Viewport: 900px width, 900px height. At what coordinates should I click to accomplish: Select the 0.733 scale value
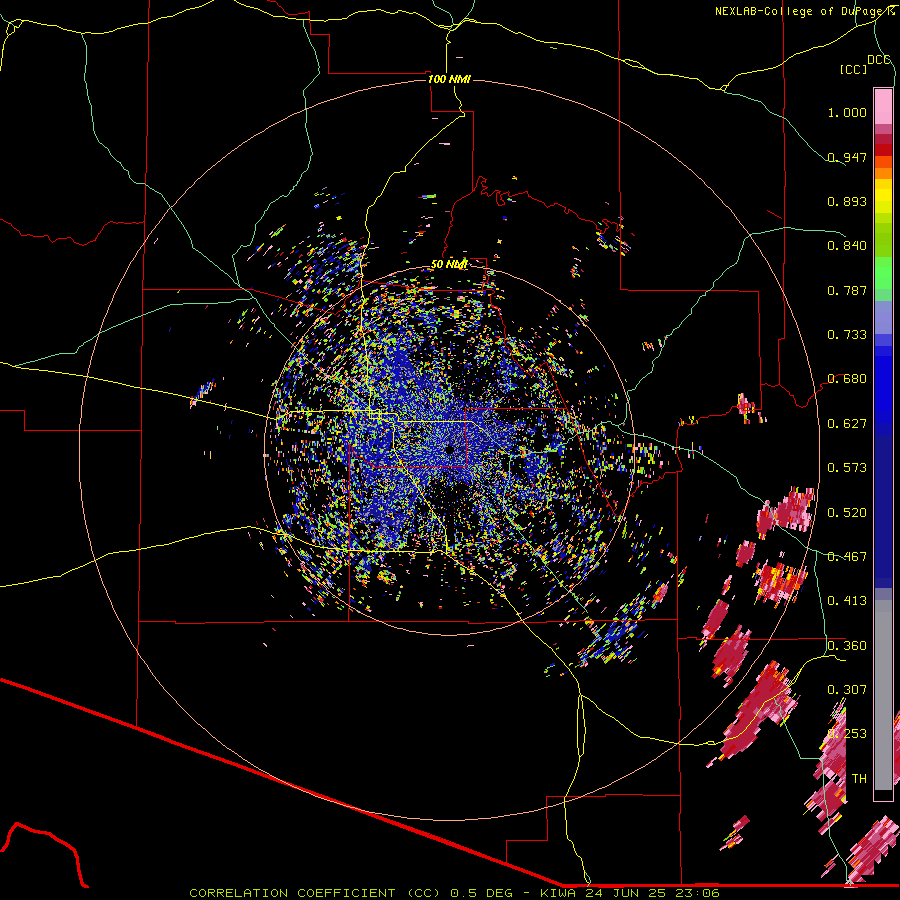tap(847, 335)
